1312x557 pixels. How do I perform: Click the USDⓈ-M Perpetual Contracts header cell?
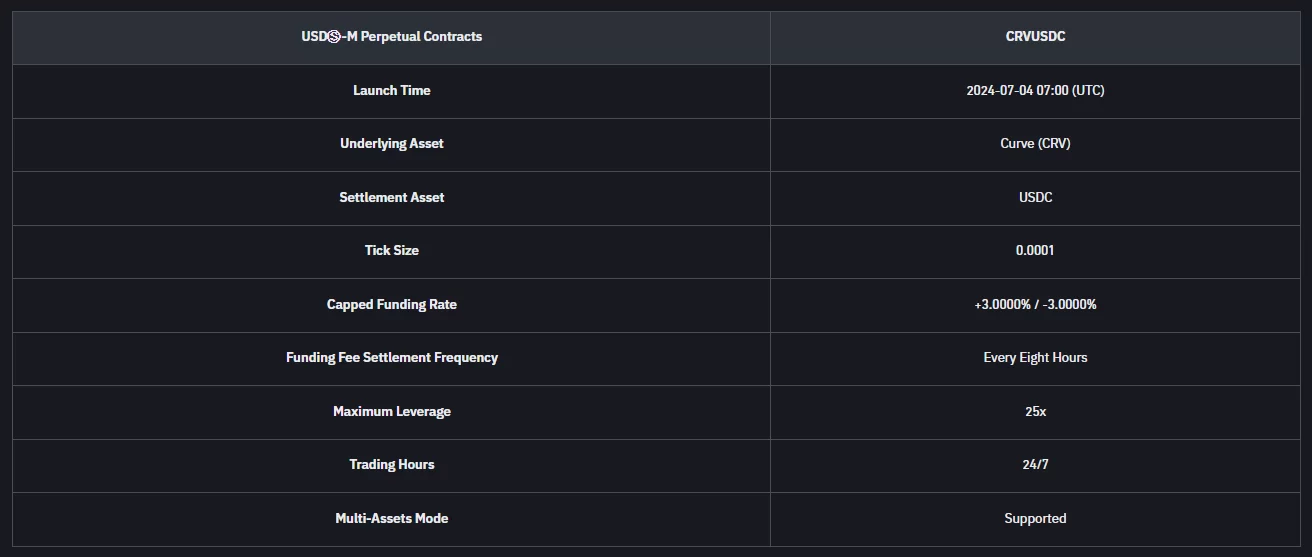[391, 37]
